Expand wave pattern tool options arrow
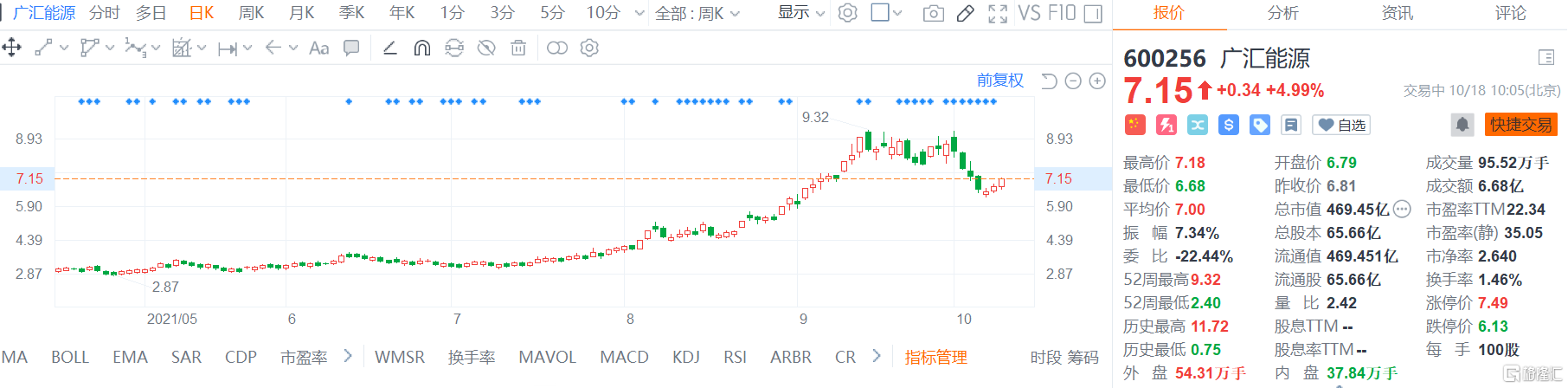 pos(156,48)
